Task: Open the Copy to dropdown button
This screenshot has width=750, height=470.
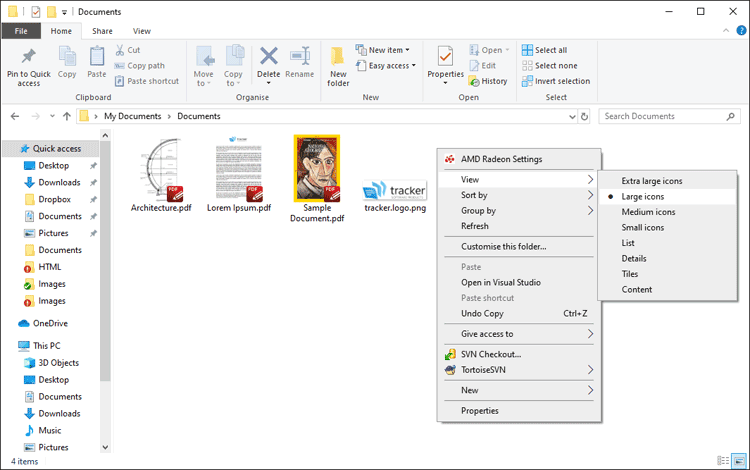Action: click(x=233, y=66)
